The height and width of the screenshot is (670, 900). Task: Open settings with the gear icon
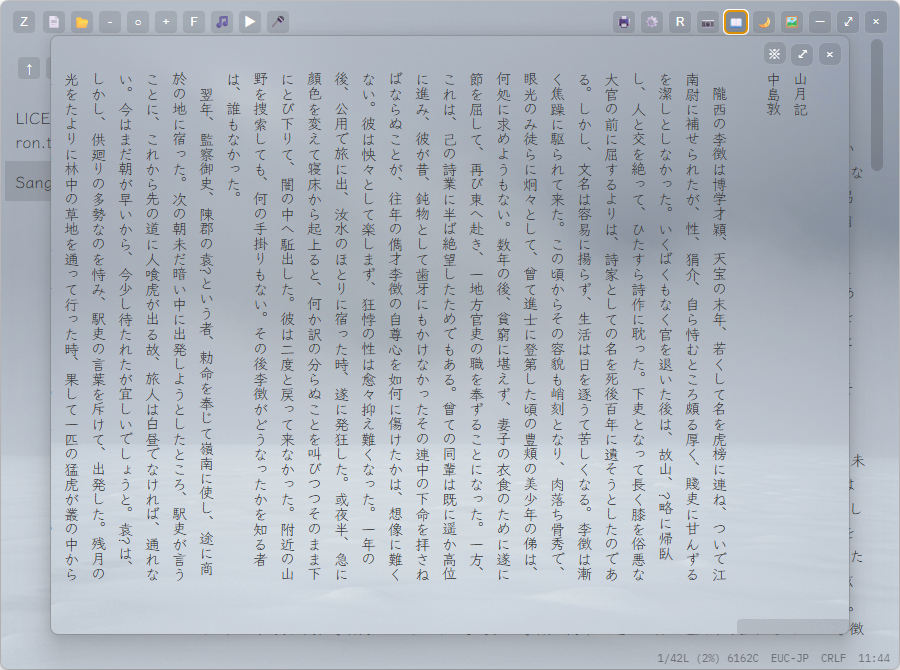(652, 22)
